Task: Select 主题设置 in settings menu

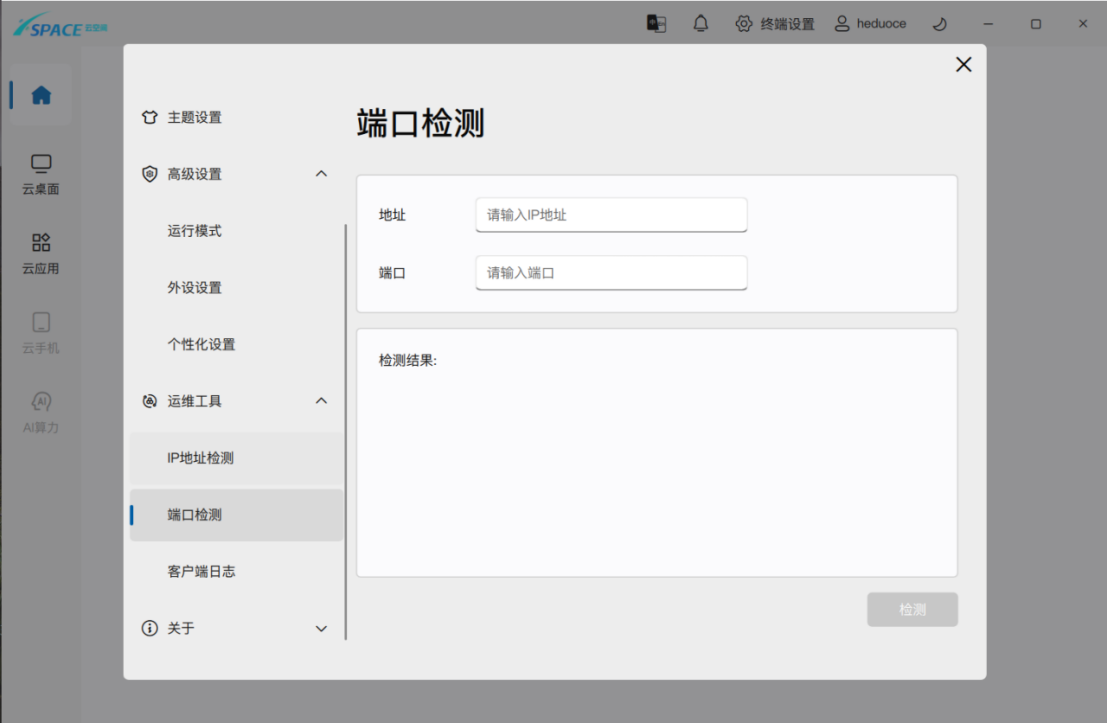Action: pyautogui.click(x=194, y=118)
